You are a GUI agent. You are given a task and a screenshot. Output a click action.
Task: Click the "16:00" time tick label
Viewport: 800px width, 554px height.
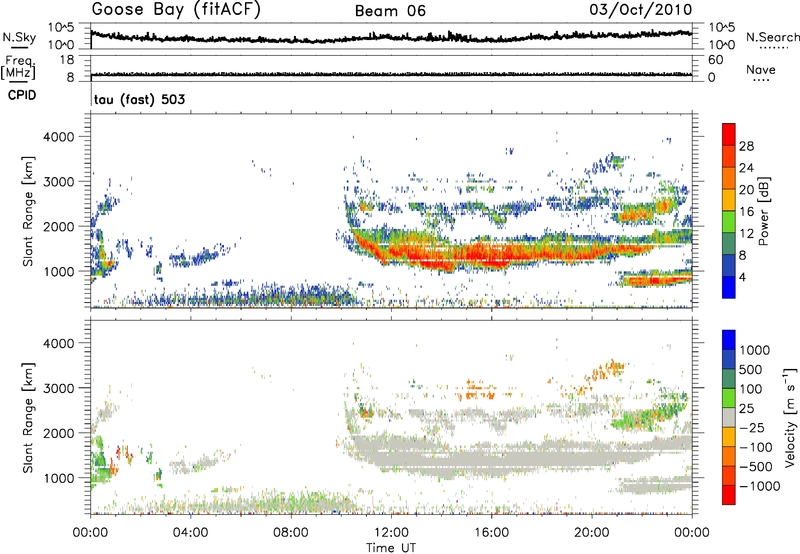tap(491, 533)
